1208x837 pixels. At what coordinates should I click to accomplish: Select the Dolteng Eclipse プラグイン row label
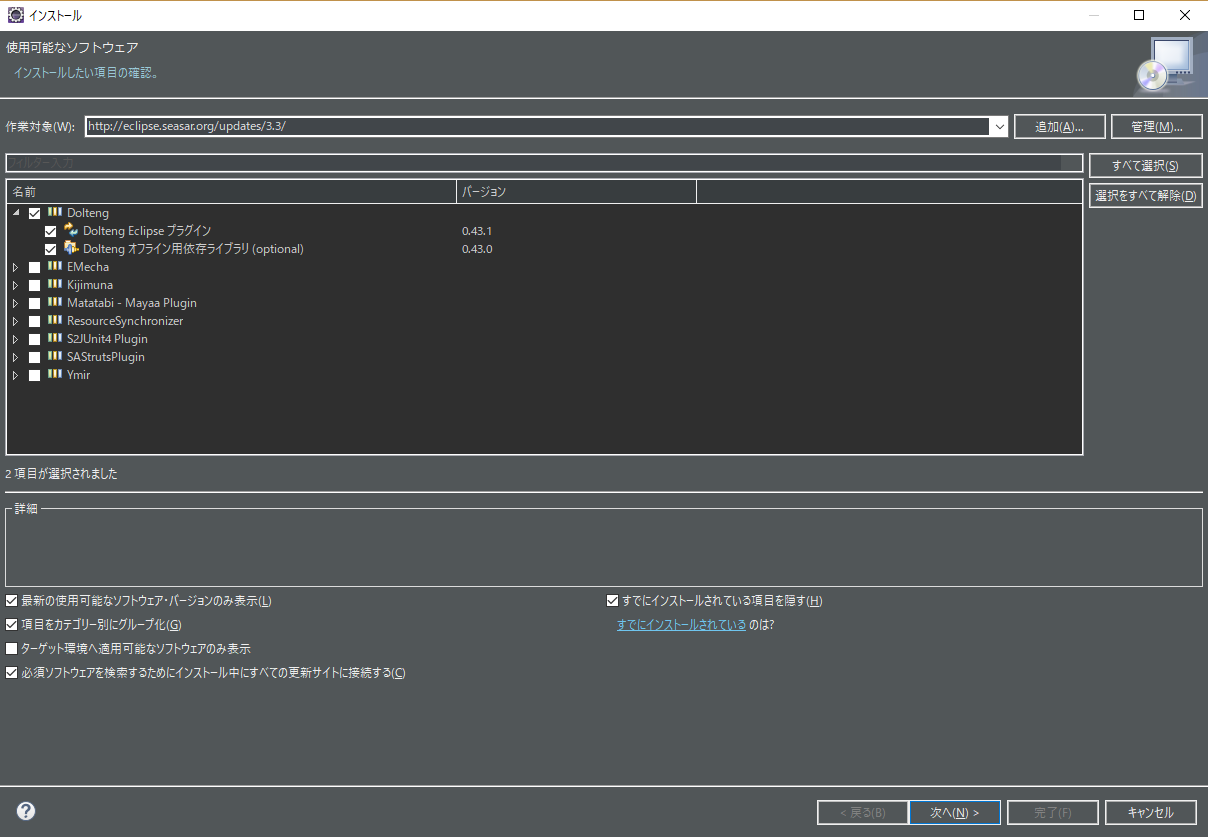coord(147,231)
